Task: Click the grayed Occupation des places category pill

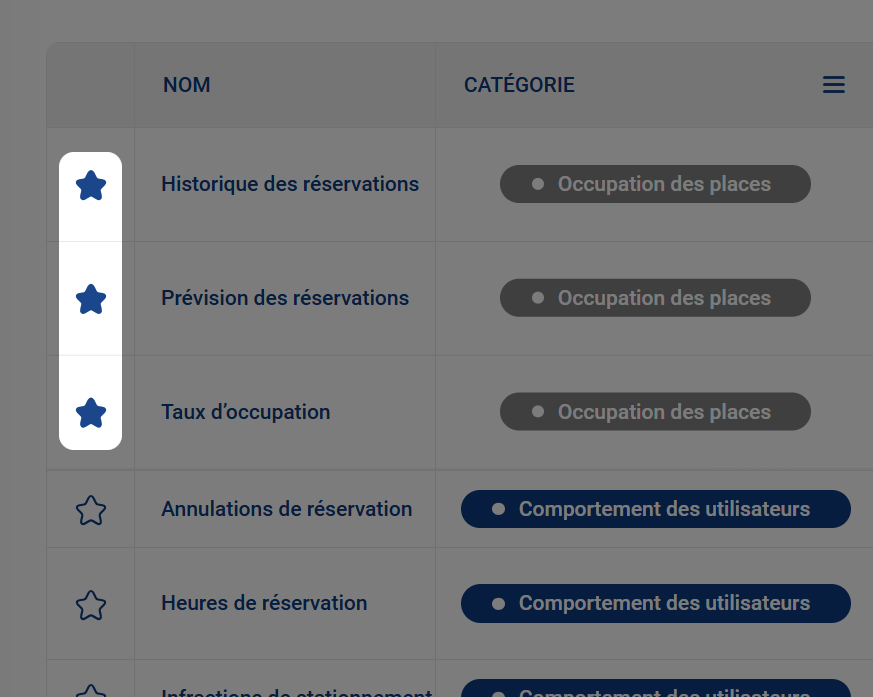Action: (x=655, y=184)
